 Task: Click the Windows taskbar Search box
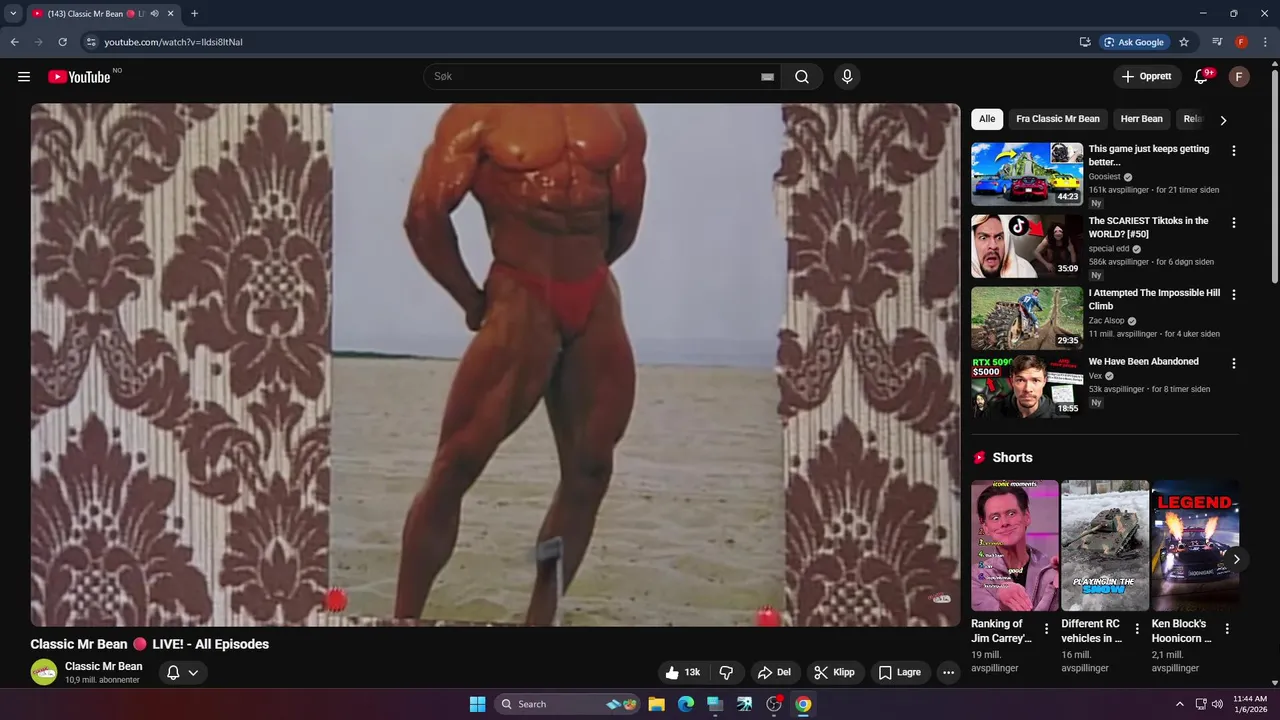(568, 704)
